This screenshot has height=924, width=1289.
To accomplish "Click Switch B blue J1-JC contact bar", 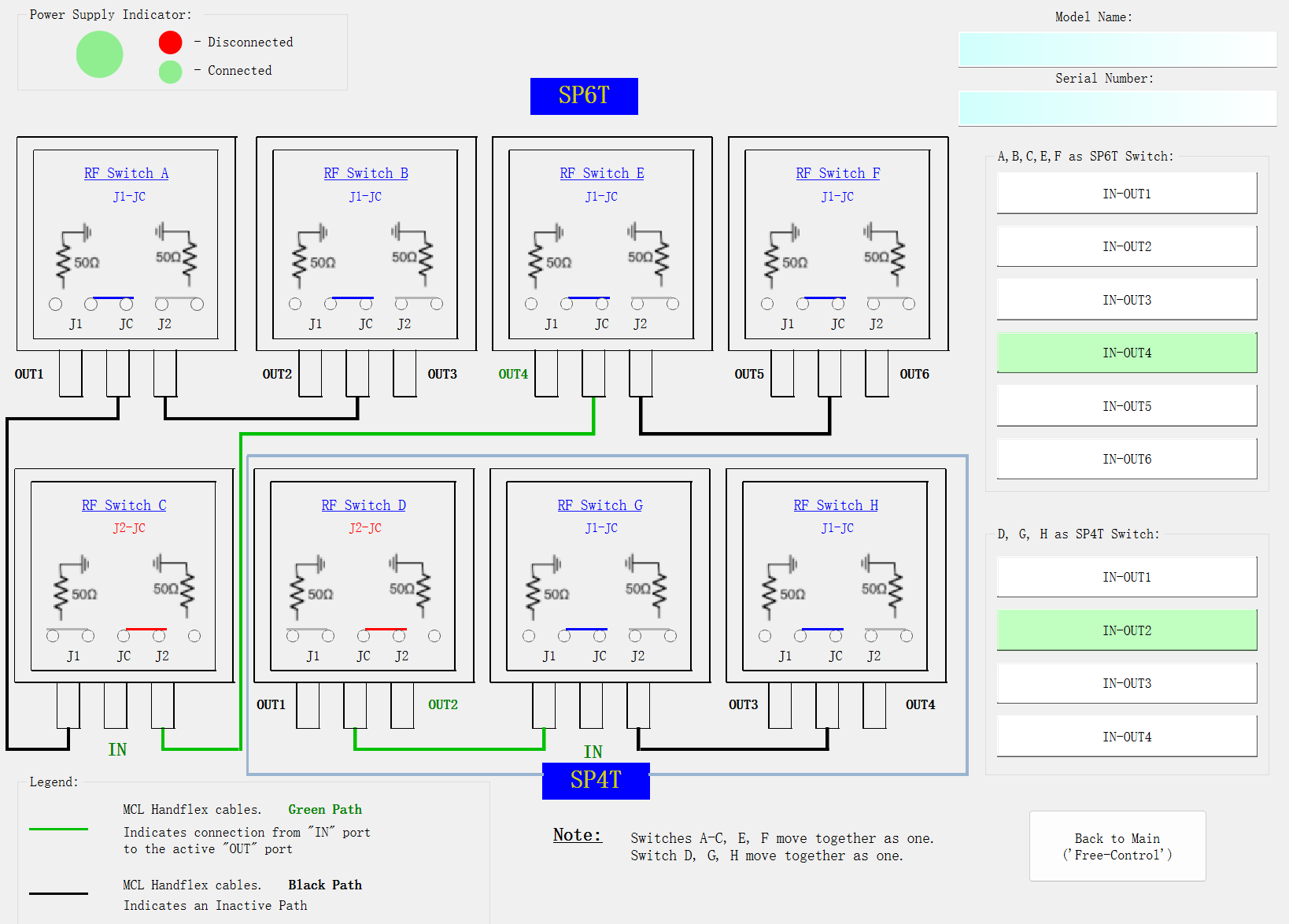I will pos(353,298).
